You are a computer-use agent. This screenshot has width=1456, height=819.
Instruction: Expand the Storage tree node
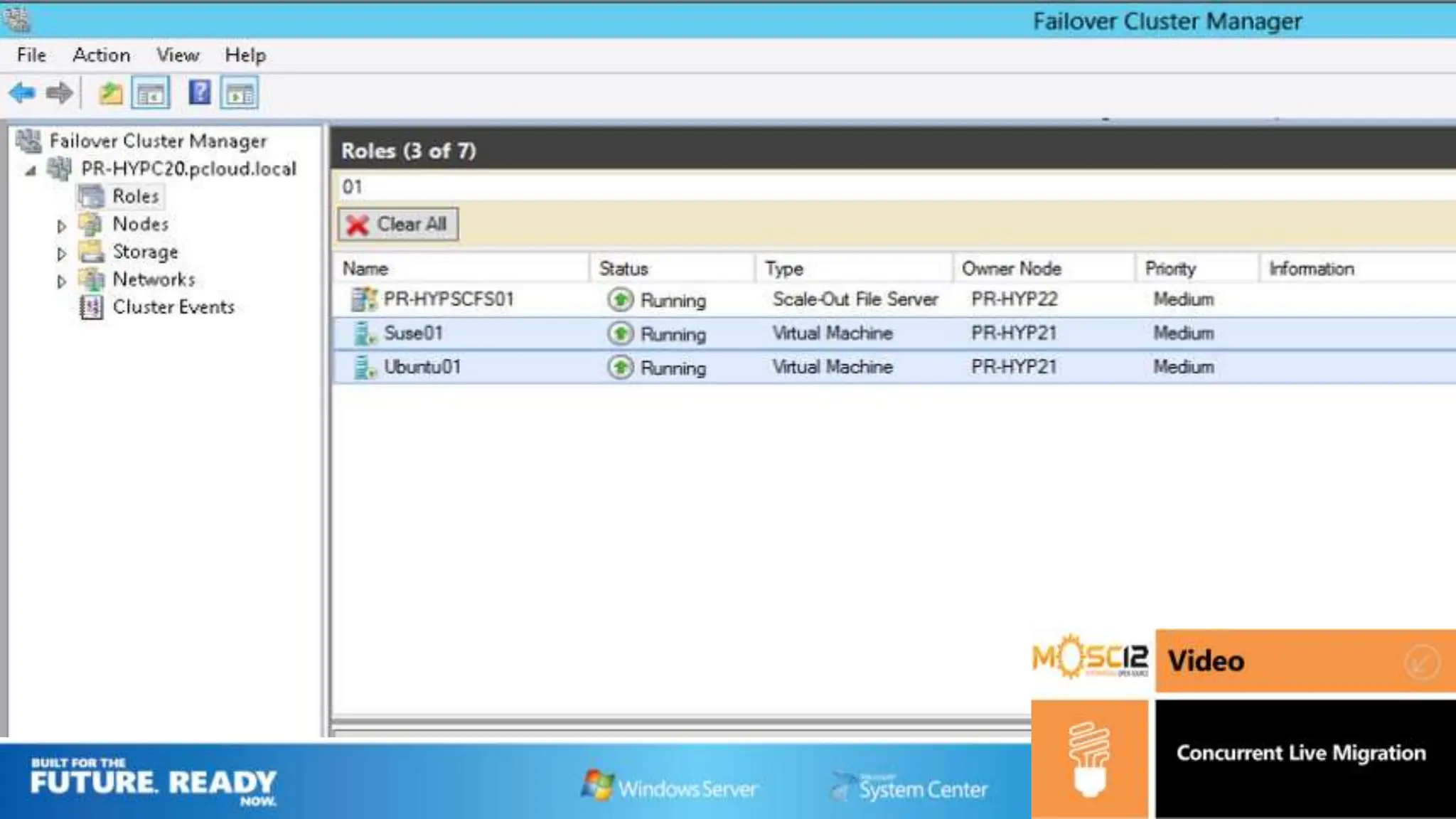pos(62,254)
